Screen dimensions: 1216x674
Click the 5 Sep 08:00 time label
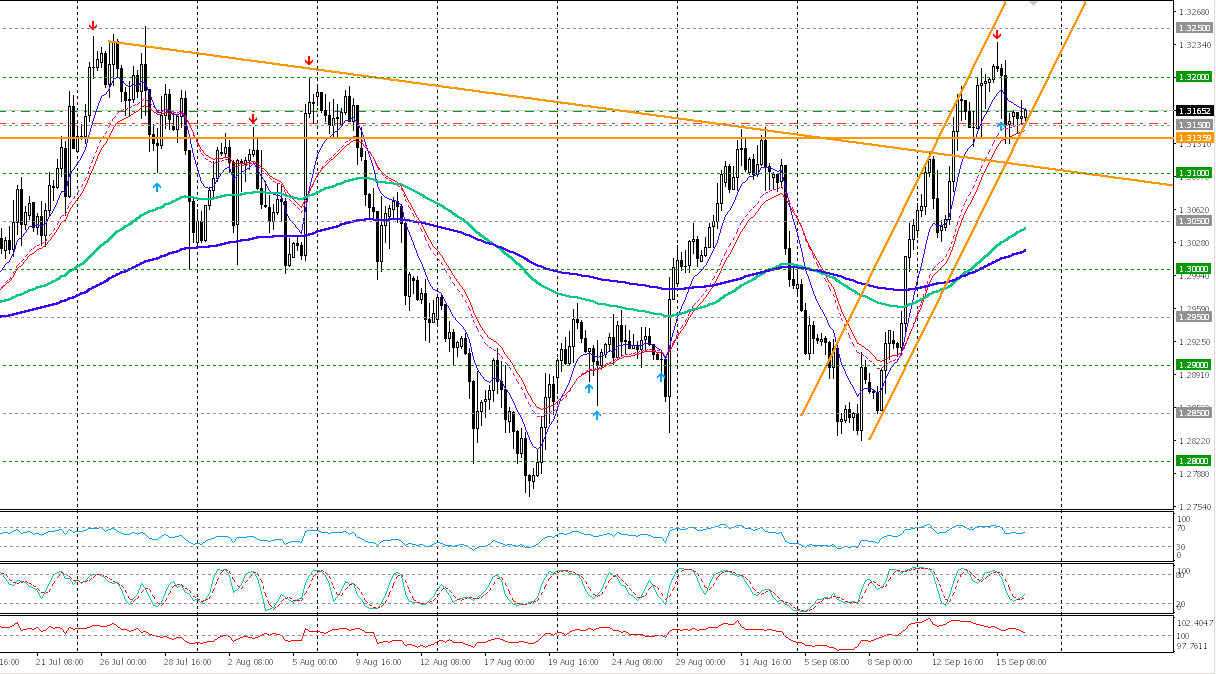coord(827,662)
